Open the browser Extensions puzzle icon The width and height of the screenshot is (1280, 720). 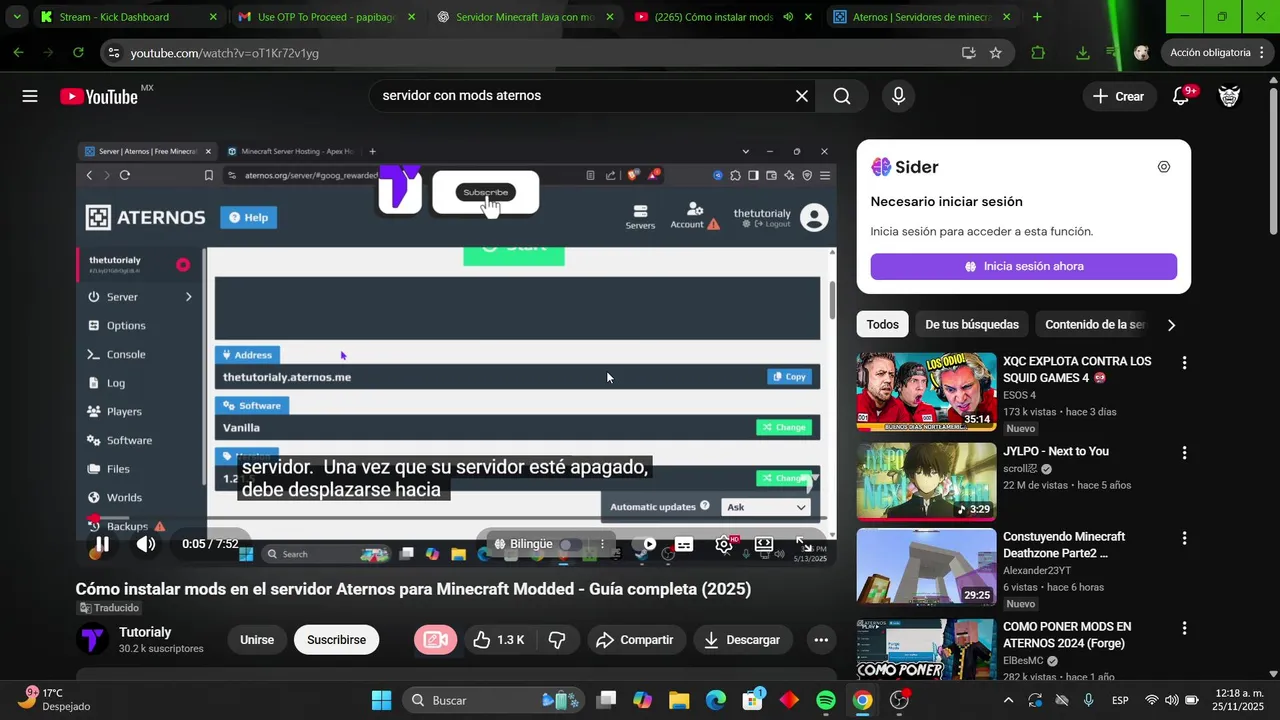pyautogui.click(x=1038, y=53)
